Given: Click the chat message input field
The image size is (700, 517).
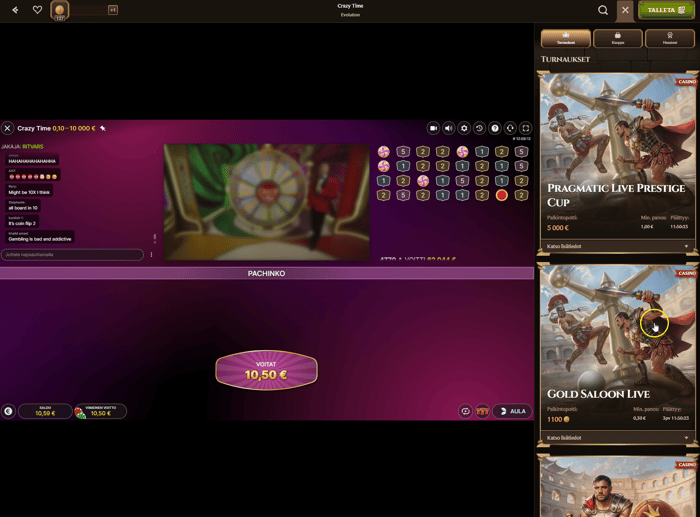Looking at the screenshot, I should point(72,254).
